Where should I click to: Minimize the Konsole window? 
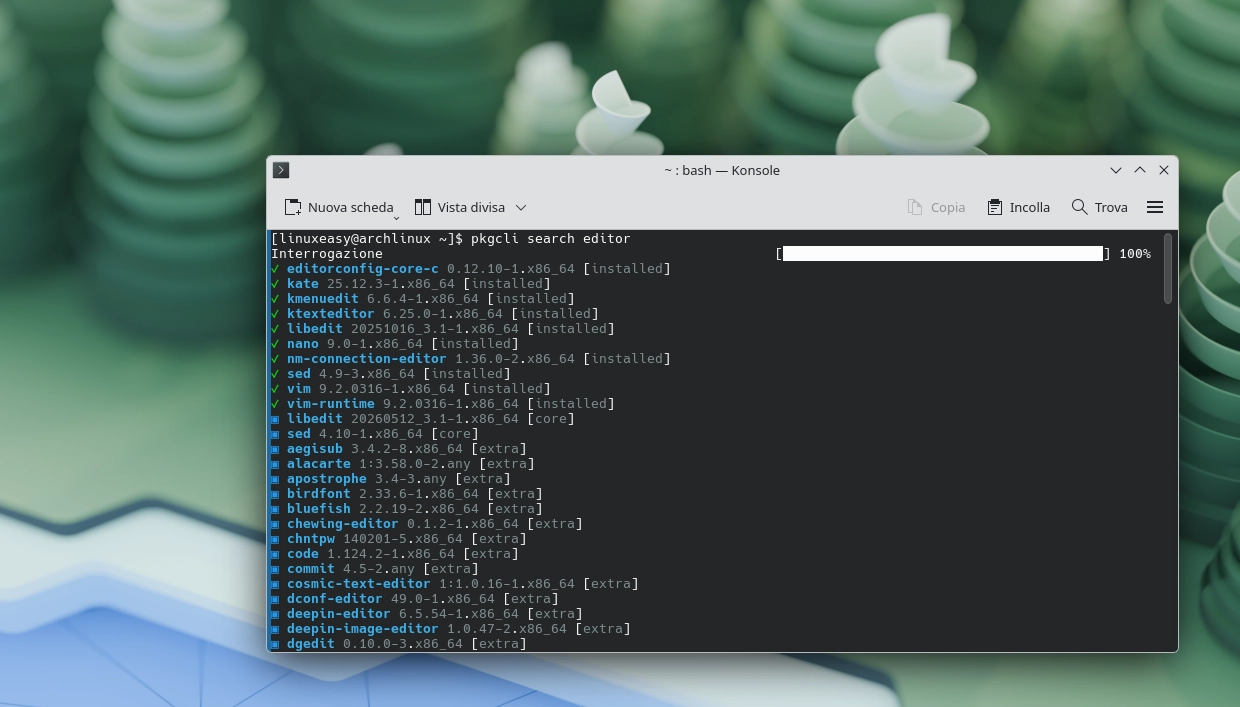point(1116,170)
